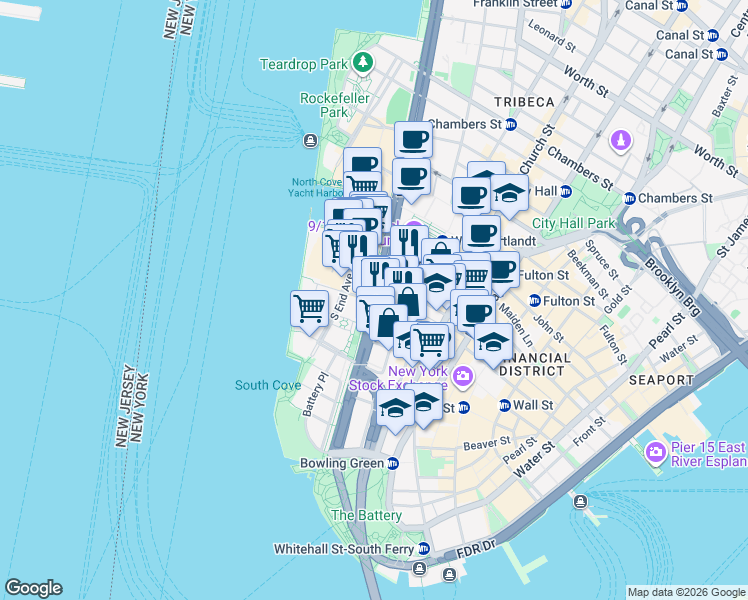Select front shopping cart marker above Stock Exchange label
Viewport: 748px width, 600px height.
click(429, 342)
